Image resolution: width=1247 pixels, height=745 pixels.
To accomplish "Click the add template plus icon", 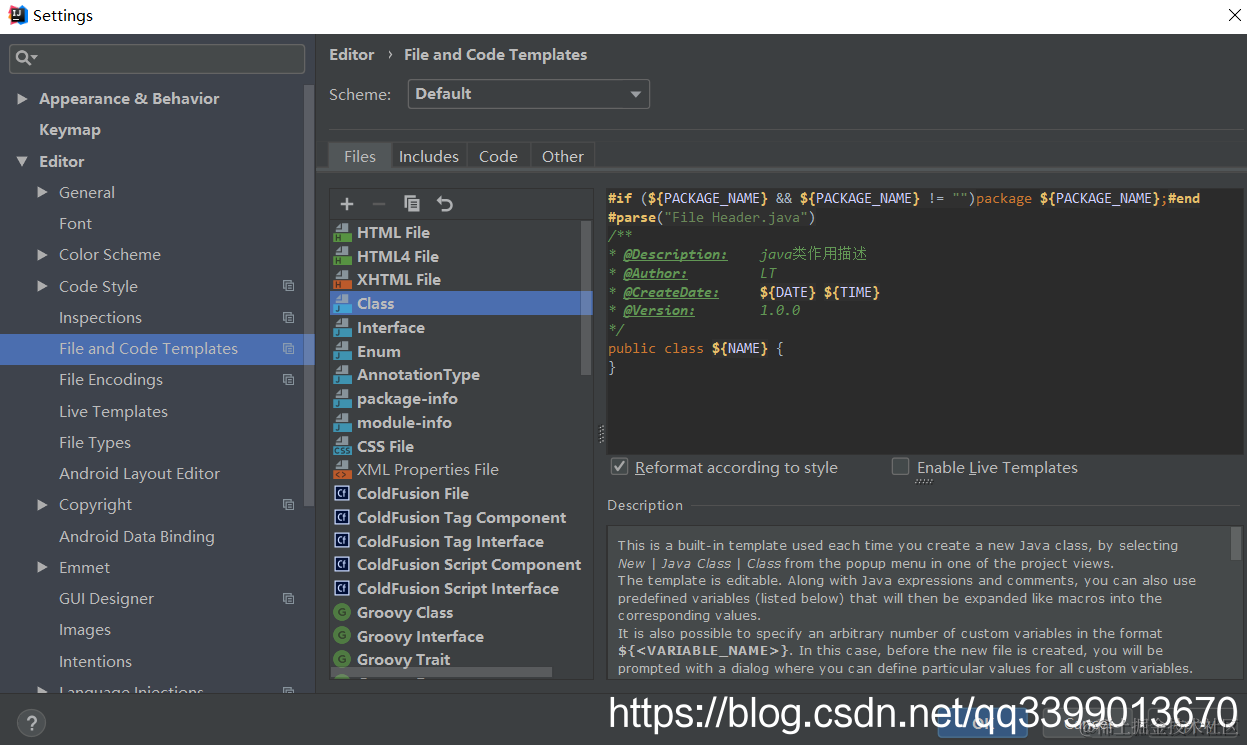I will 347,204.
